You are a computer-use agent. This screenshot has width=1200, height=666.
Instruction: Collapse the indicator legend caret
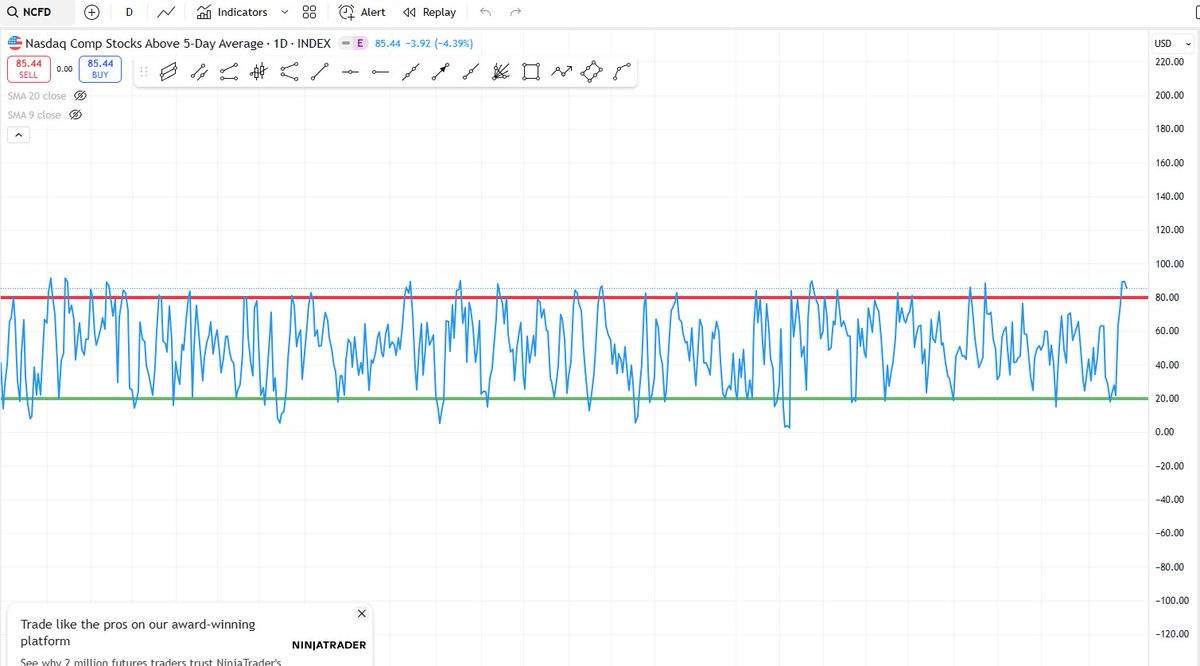(x=18, y=135)
